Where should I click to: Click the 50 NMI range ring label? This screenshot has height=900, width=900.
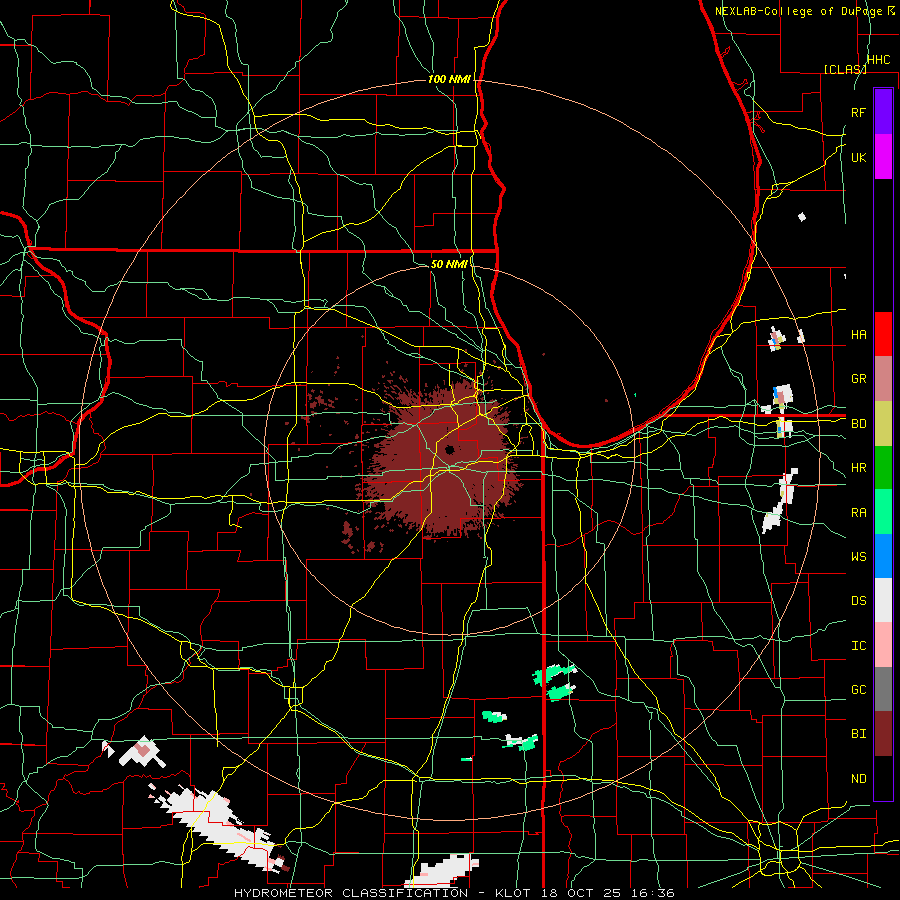(449, 264)
